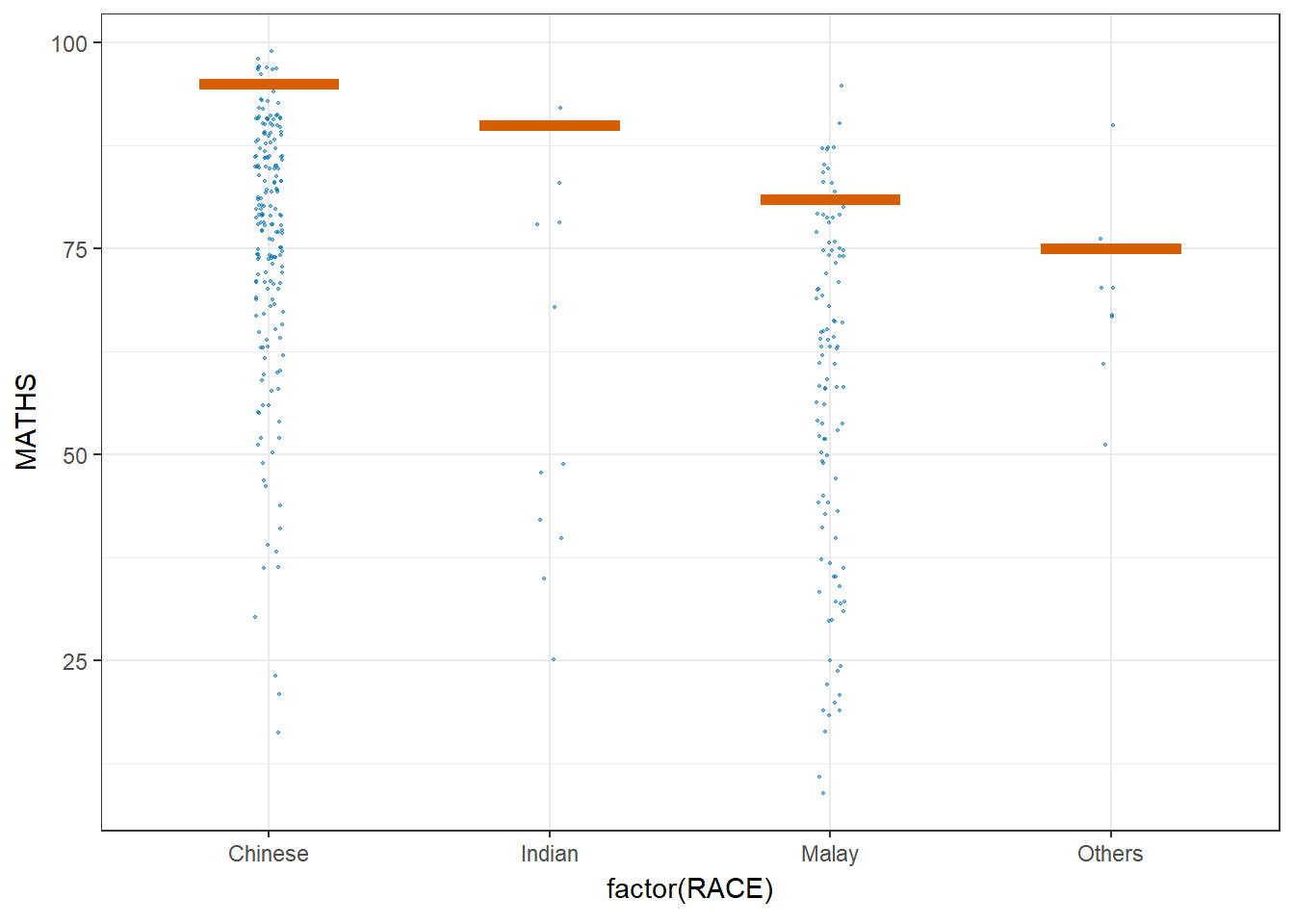The height and width of the screenshot is (924, 1294).
Task: Click the topmost Indian data point
Action: coord(560,108)
